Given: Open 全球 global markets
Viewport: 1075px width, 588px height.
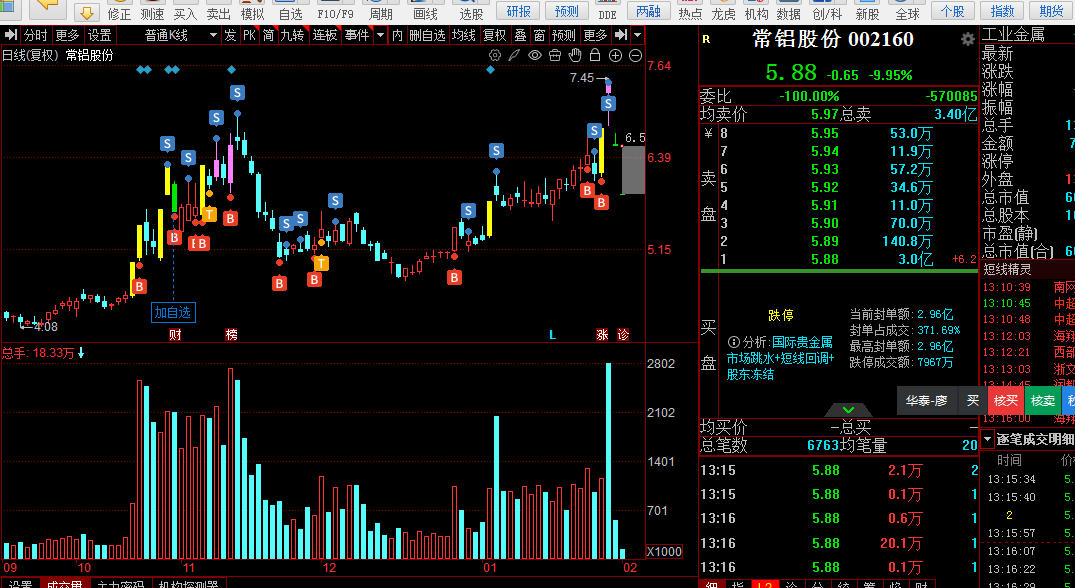Looking at the screenshot, I should click(x=907, y=11).
